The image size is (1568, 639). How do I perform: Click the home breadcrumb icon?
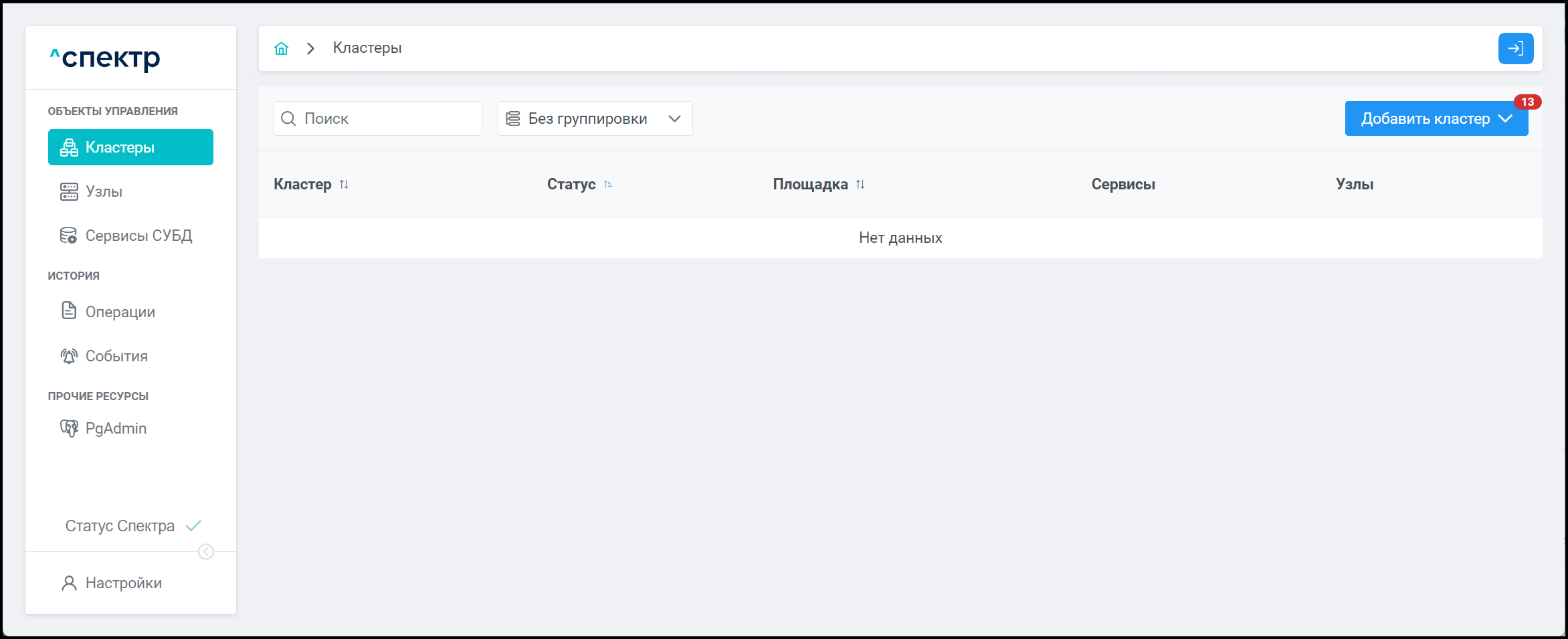pos(281,48)
